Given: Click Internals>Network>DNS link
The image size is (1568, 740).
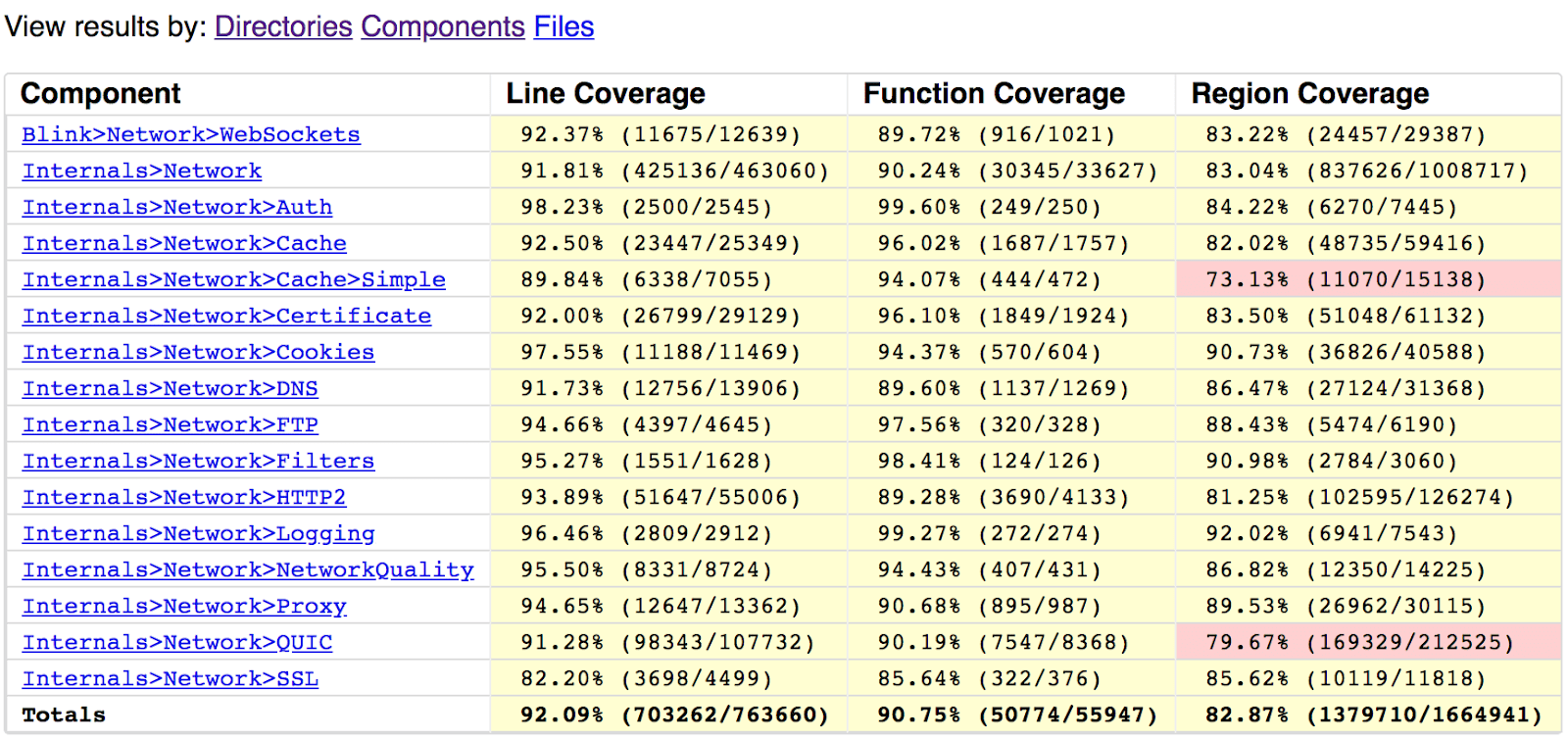Looking at the screenshot, I should (170, 388).
